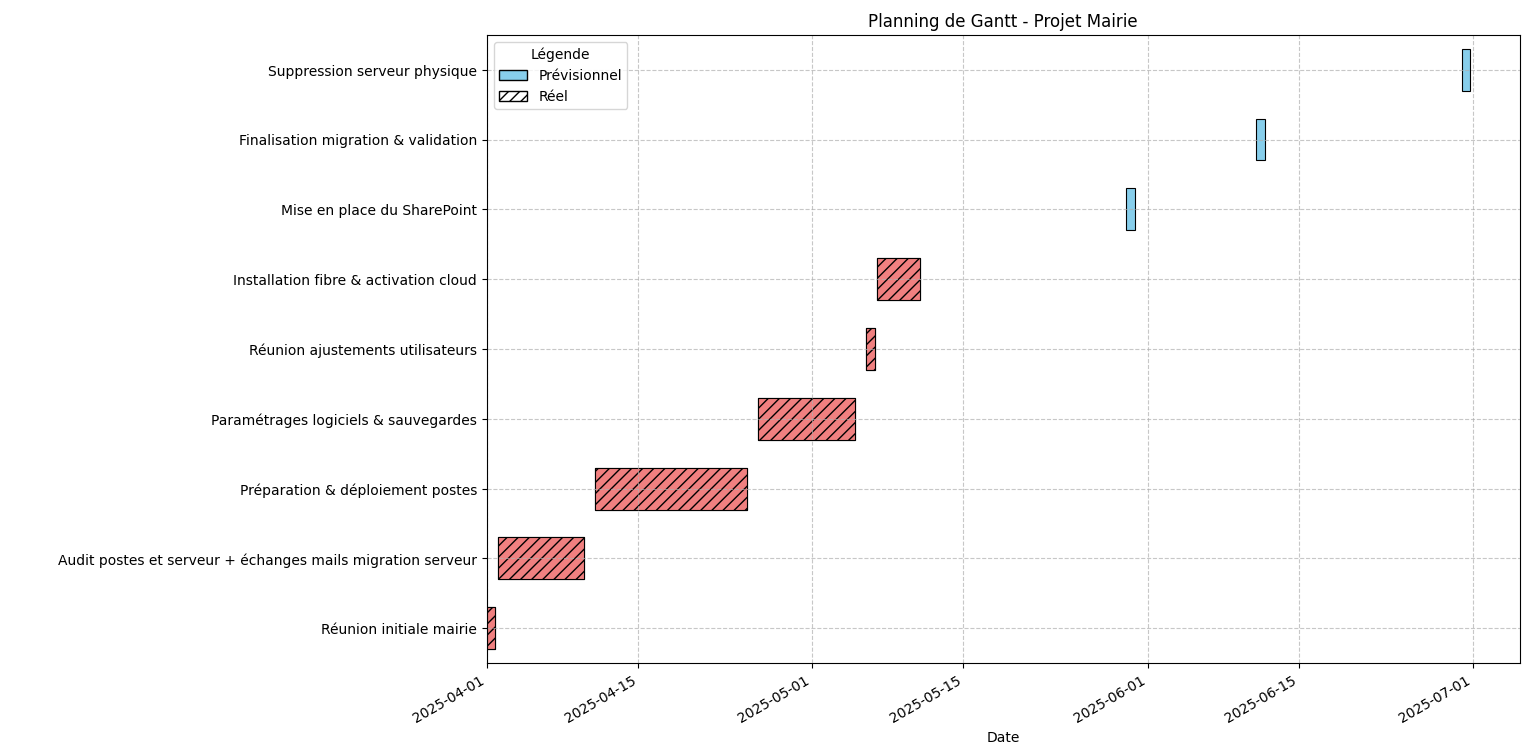Click the Réunion ajustements utilisateurs bar

click(x=869, y=349)
